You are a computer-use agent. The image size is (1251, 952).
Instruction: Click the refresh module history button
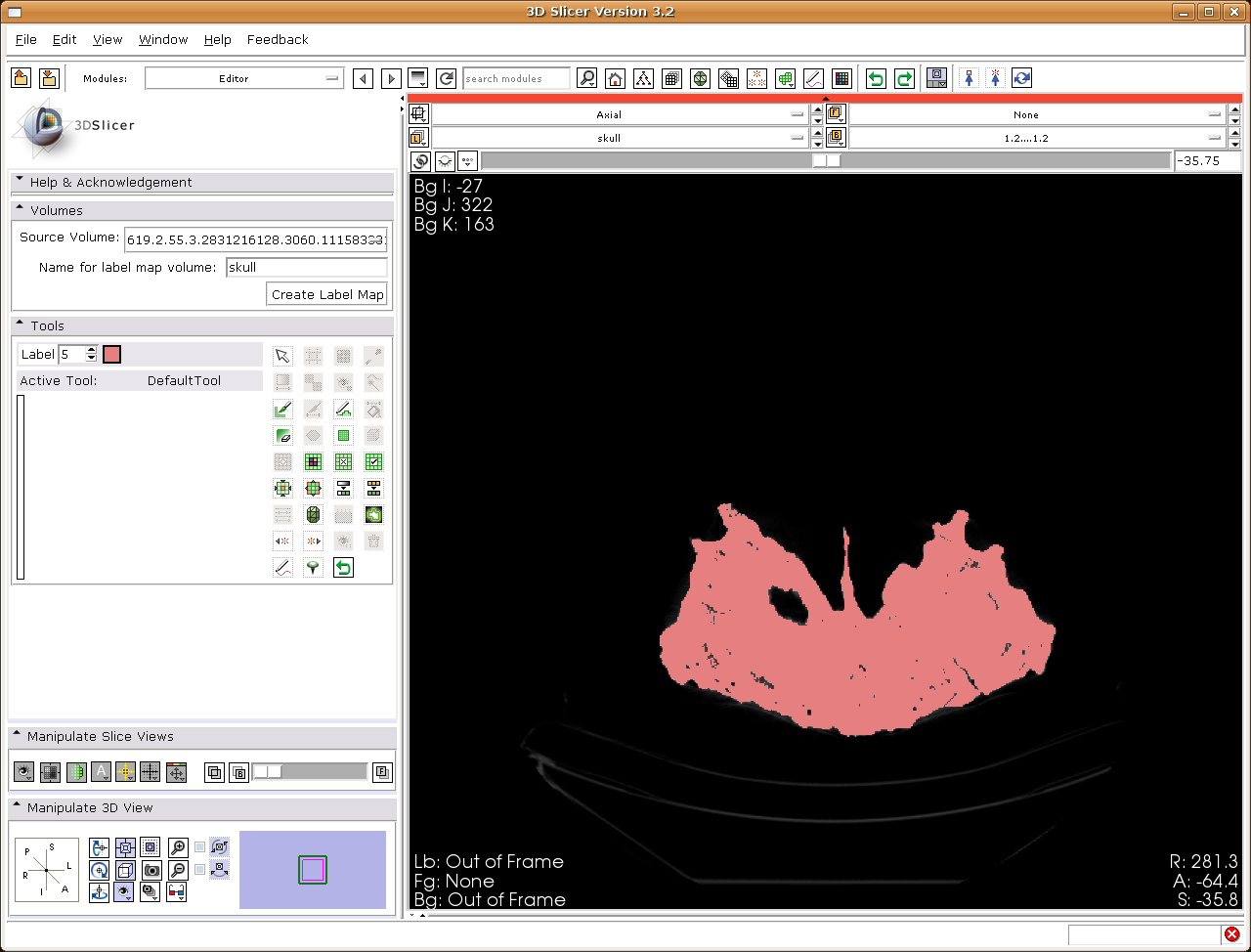tap(447, 78)
